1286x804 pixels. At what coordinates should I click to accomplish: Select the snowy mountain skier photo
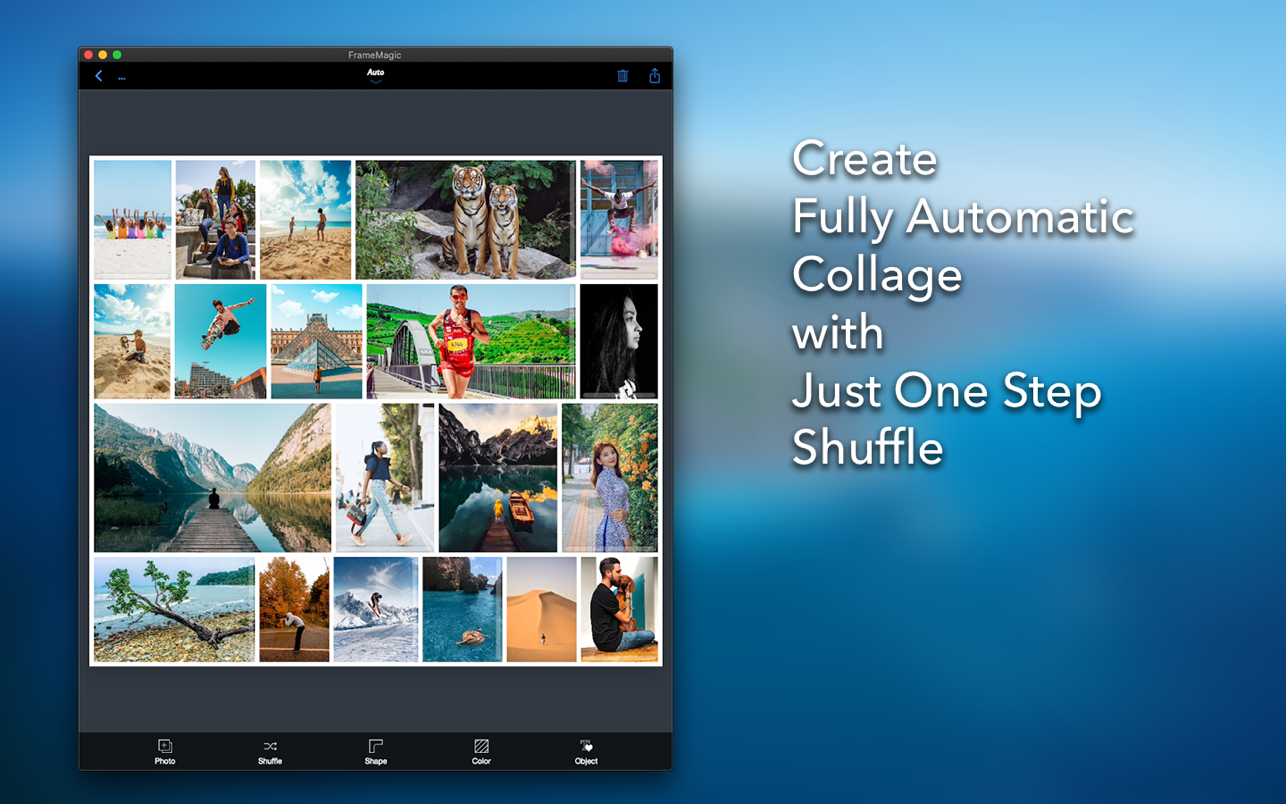coord(376,609)
